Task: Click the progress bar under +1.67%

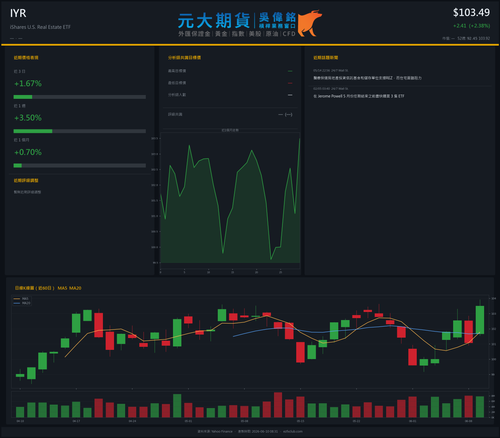Action: click(80, 97)
